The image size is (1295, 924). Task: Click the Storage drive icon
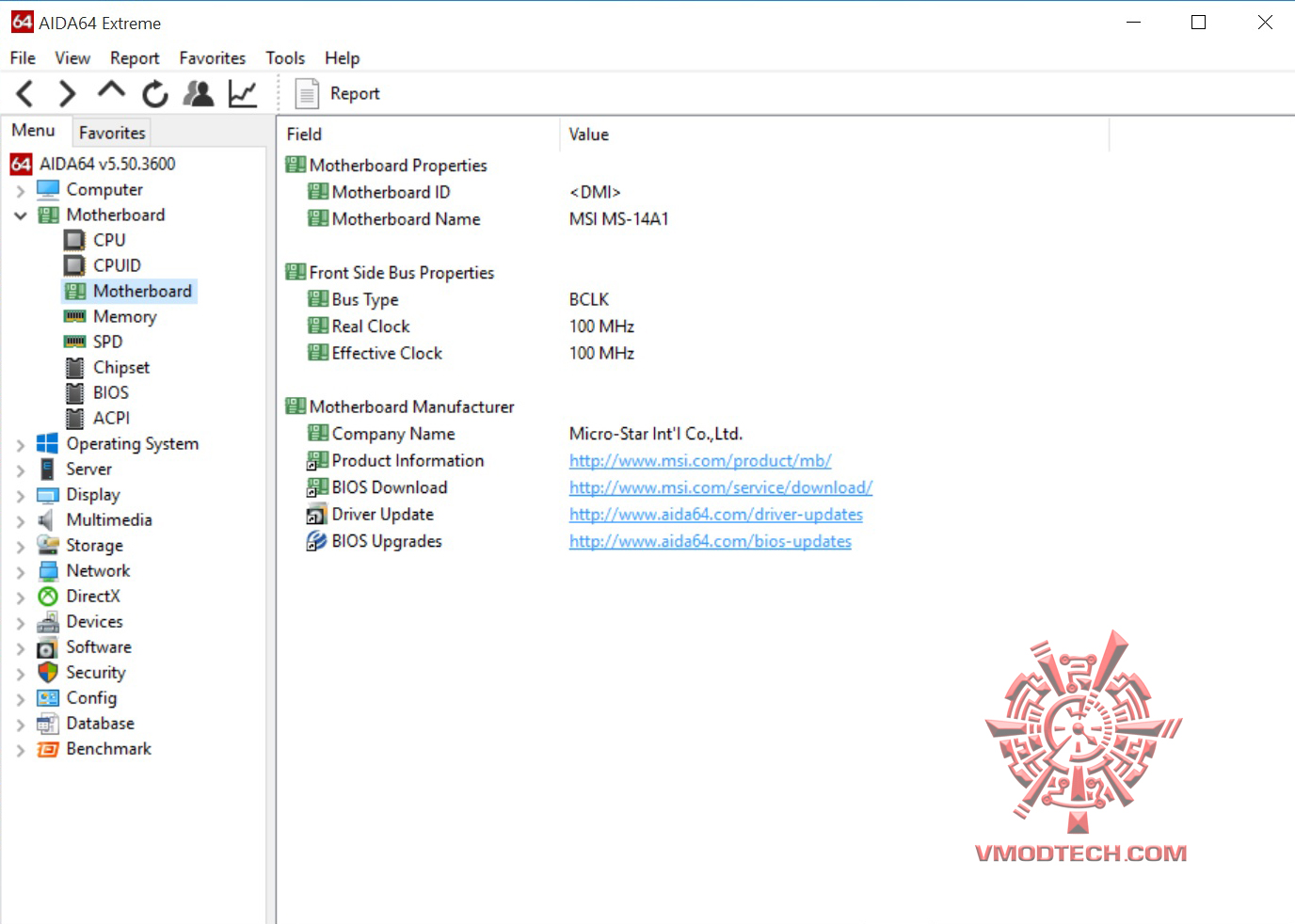pyautogui.click(x=47, y=545)
